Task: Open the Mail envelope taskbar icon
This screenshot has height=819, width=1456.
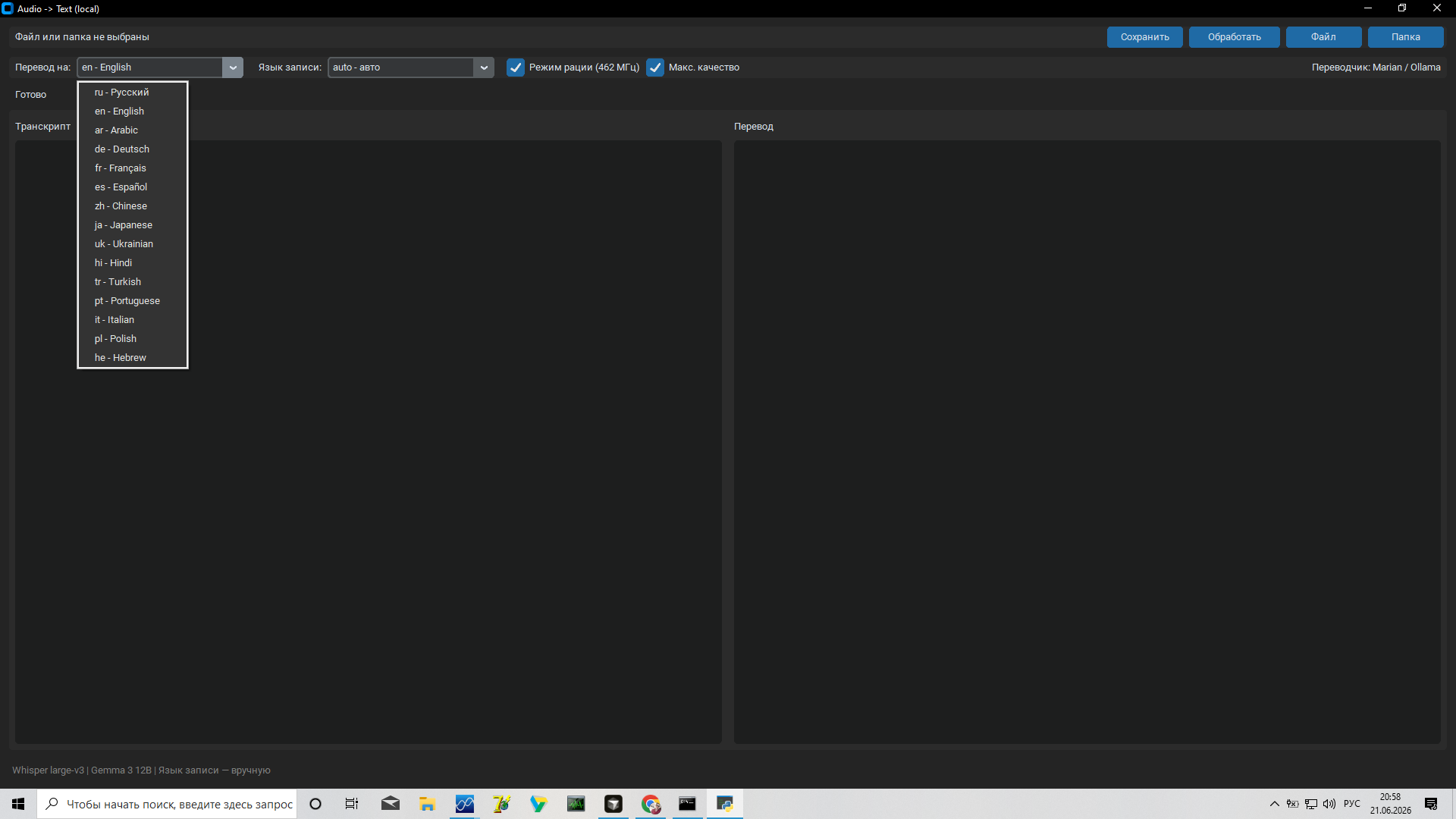Action: click(391, 804)
